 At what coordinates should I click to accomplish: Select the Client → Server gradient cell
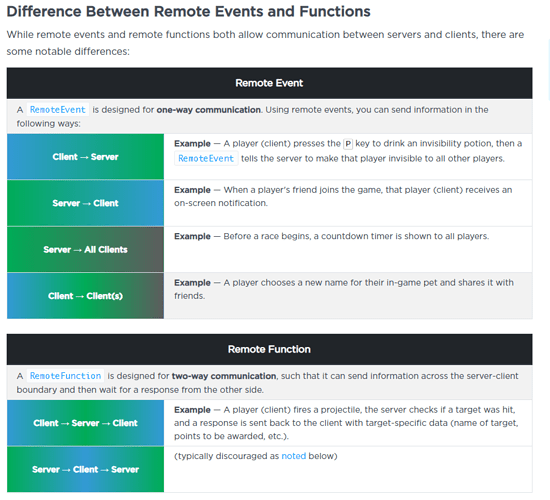[85, 156]
